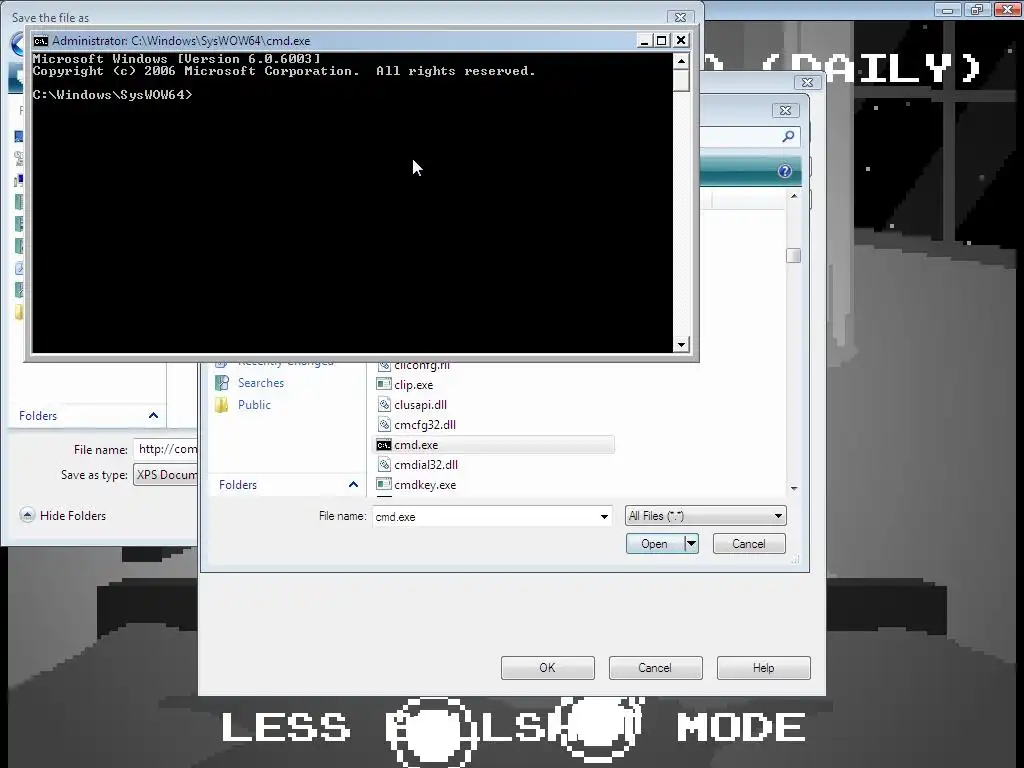Viewport: 1024px width, 768px height.
Task: Open the All Files type dropdown
Action: click(705, 516)
